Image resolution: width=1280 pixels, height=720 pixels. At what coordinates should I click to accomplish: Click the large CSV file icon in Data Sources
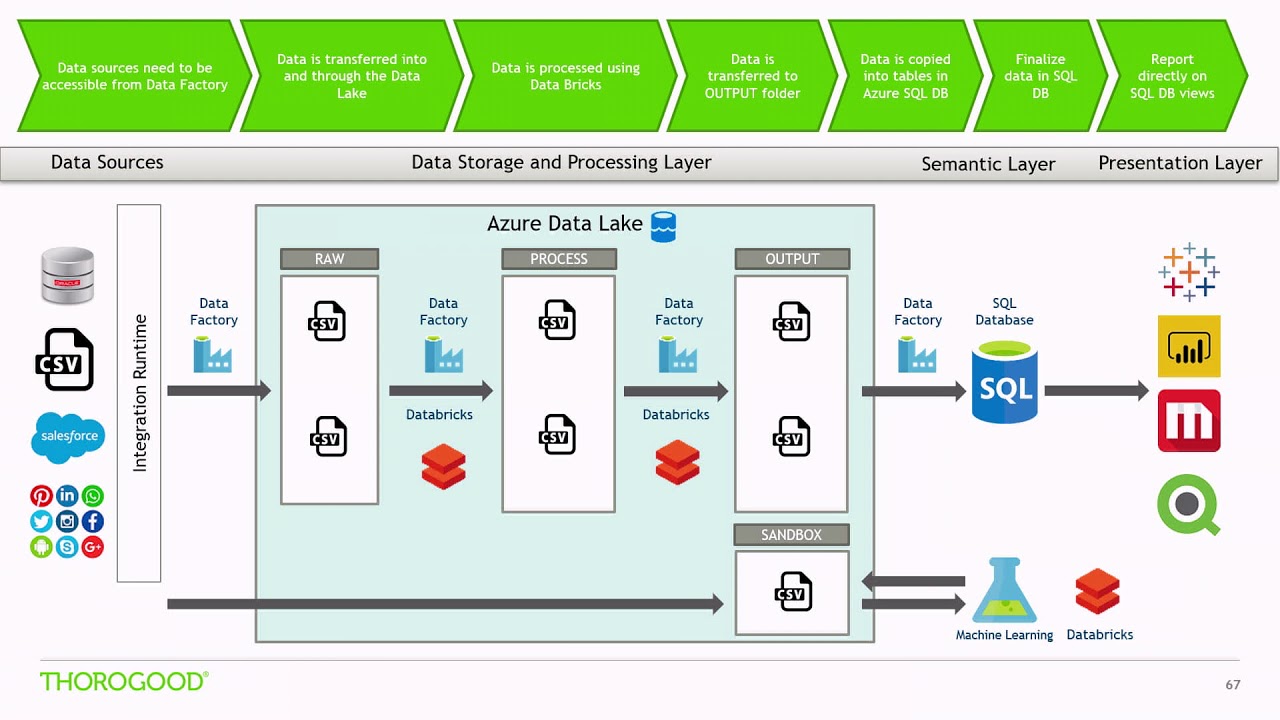[64, 360]
